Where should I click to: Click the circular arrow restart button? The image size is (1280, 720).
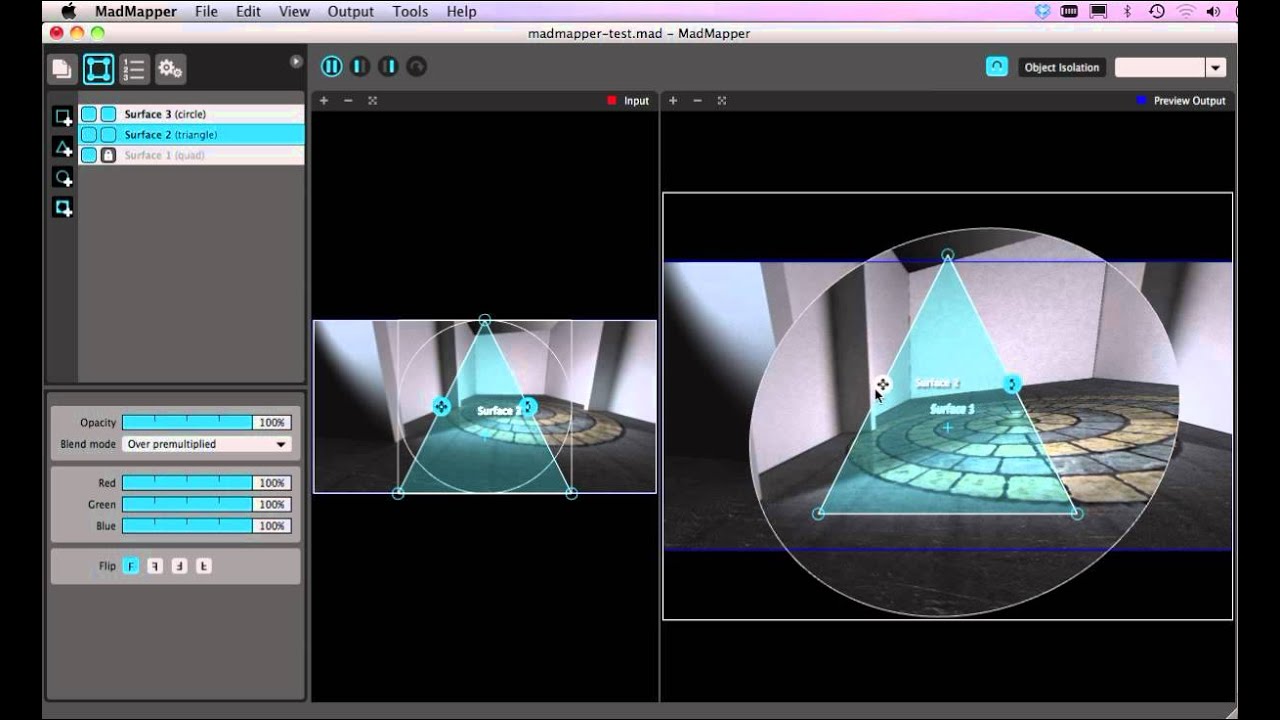[x=416, y=67]
